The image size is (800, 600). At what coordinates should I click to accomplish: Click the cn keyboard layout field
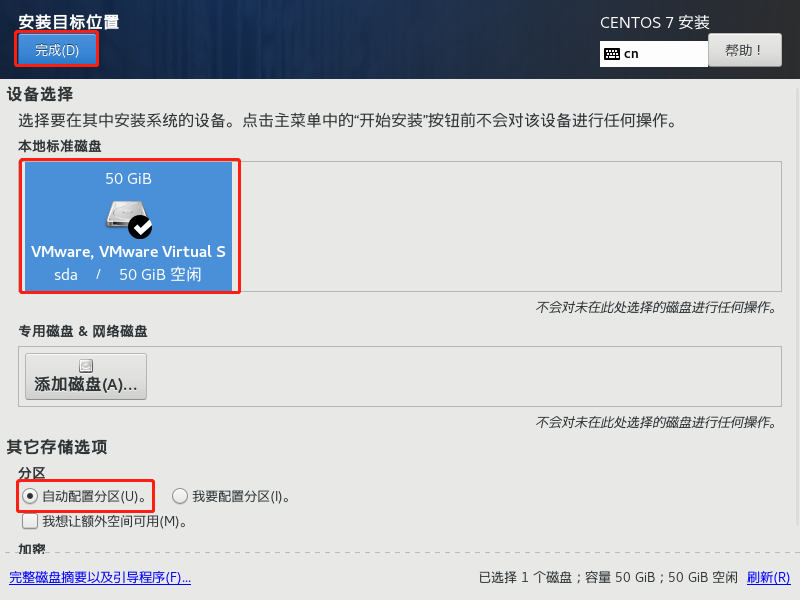654,54
